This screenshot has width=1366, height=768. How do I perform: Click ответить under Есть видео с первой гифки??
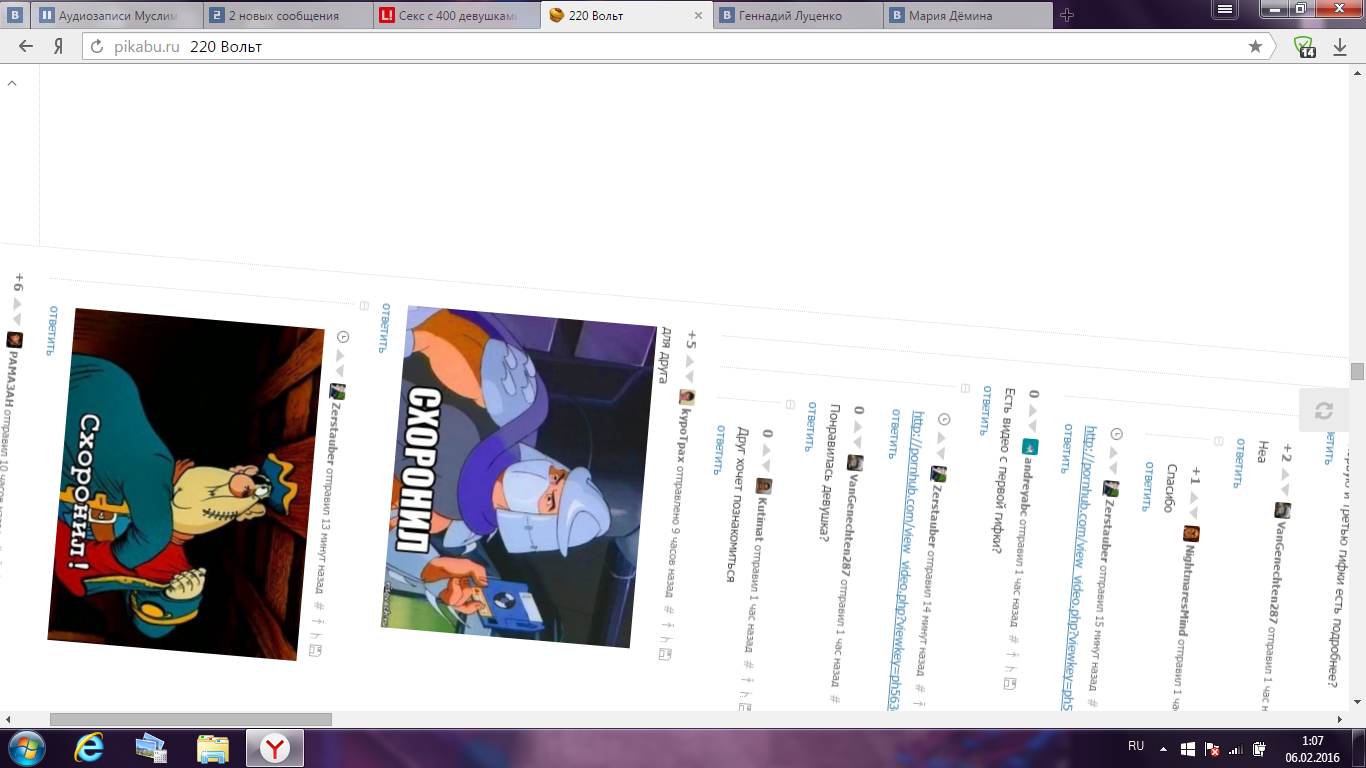(984, 411)
